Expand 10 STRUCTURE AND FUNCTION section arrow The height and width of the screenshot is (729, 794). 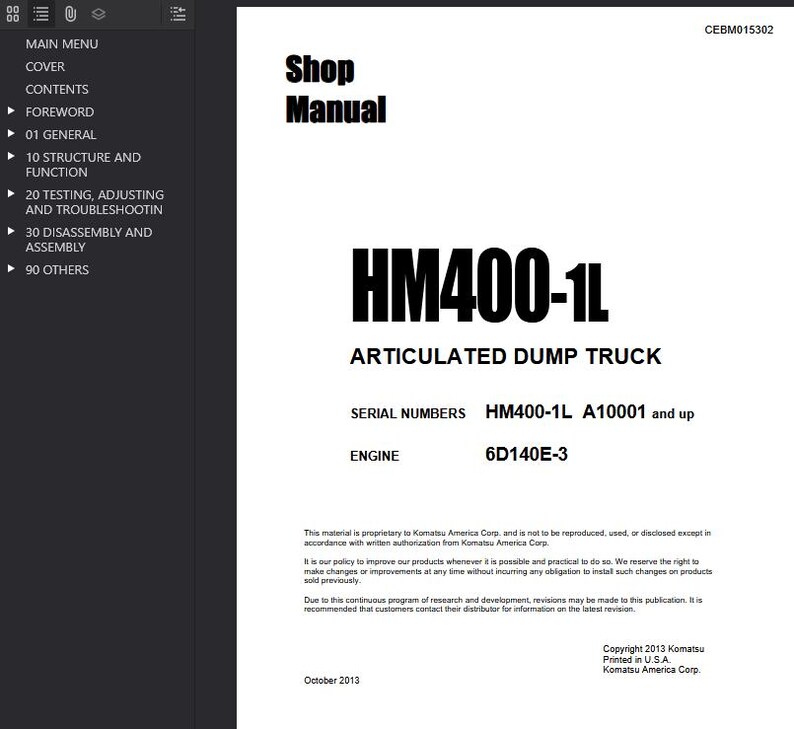point(11,156)
